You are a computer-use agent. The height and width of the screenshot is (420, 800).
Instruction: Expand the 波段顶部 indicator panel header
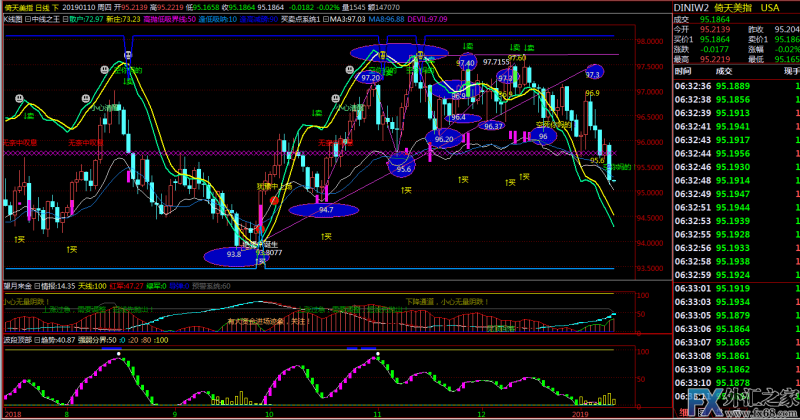[18, 339]
